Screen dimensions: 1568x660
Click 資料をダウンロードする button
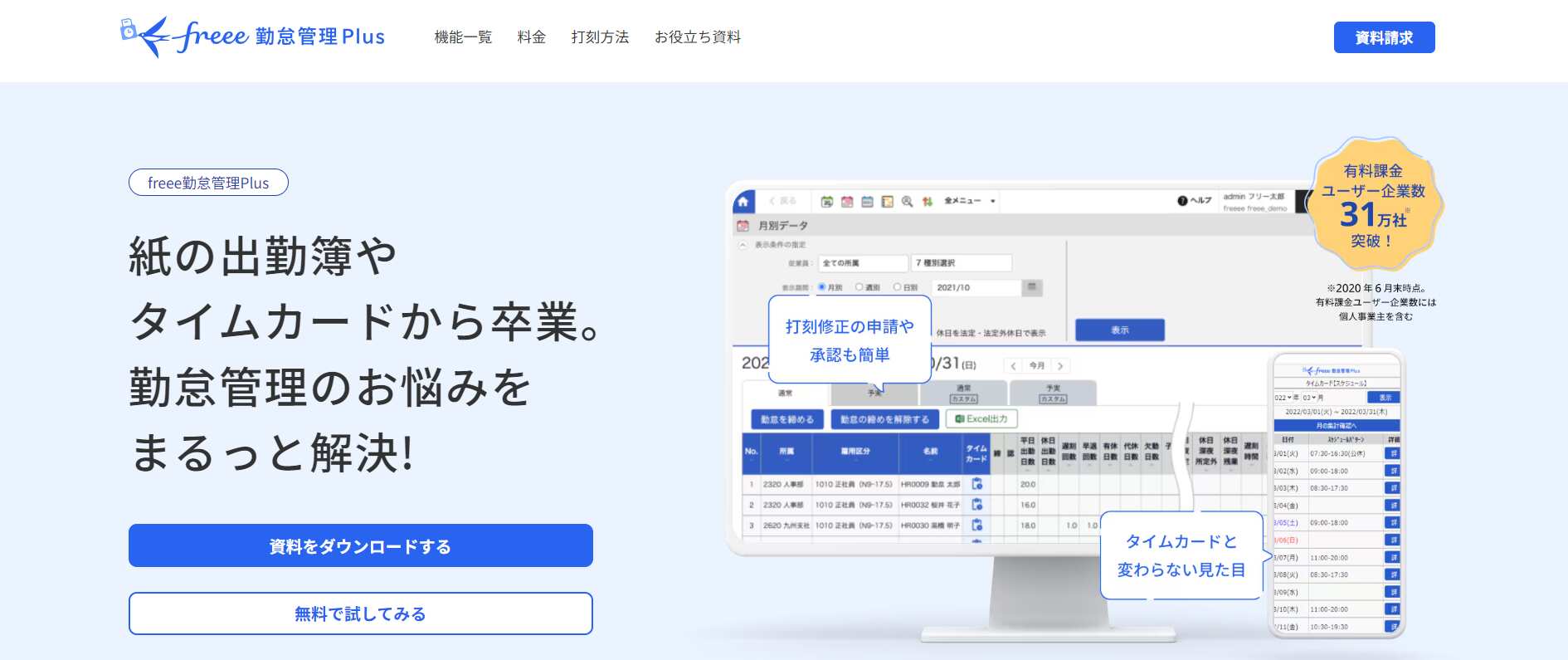(361, 545)
